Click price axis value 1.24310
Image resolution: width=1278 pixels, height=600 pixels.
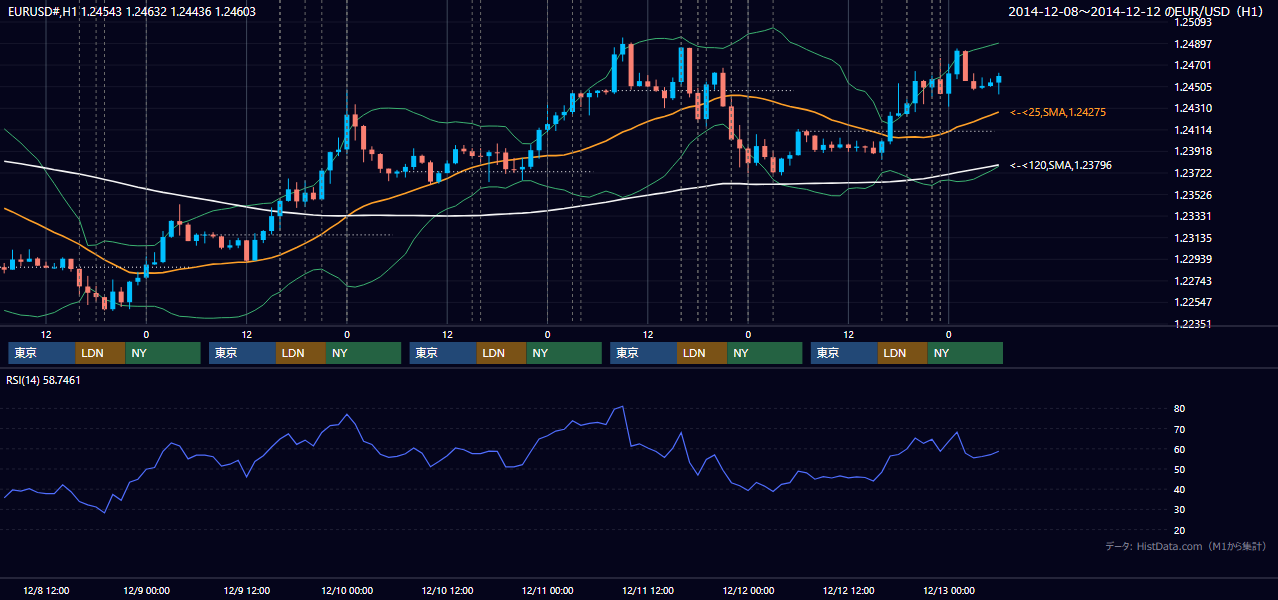(x=1192, y=108)
